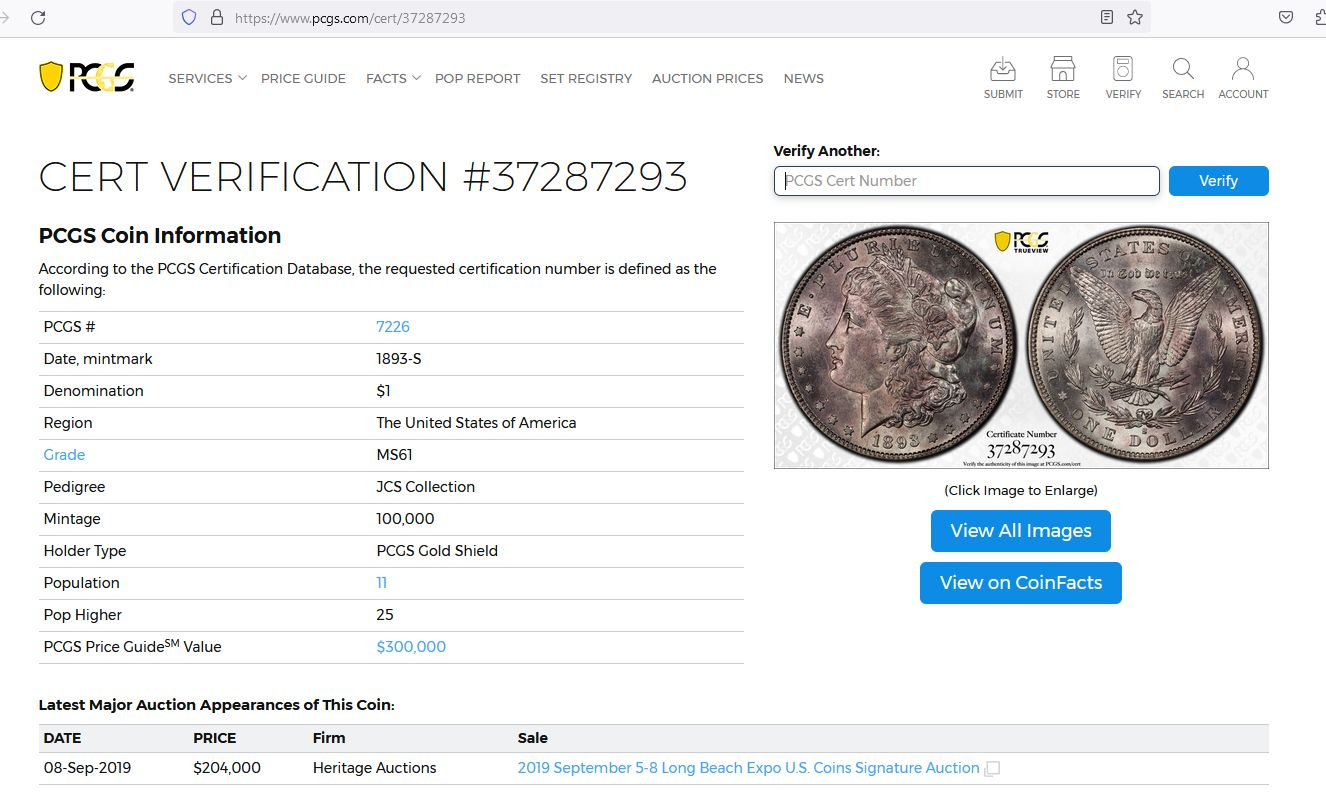This screenshot has width=1326, height=794.
Task: Focus the PCGS Cert Number field
Action: pyautogui.click(x=966, y=181)
